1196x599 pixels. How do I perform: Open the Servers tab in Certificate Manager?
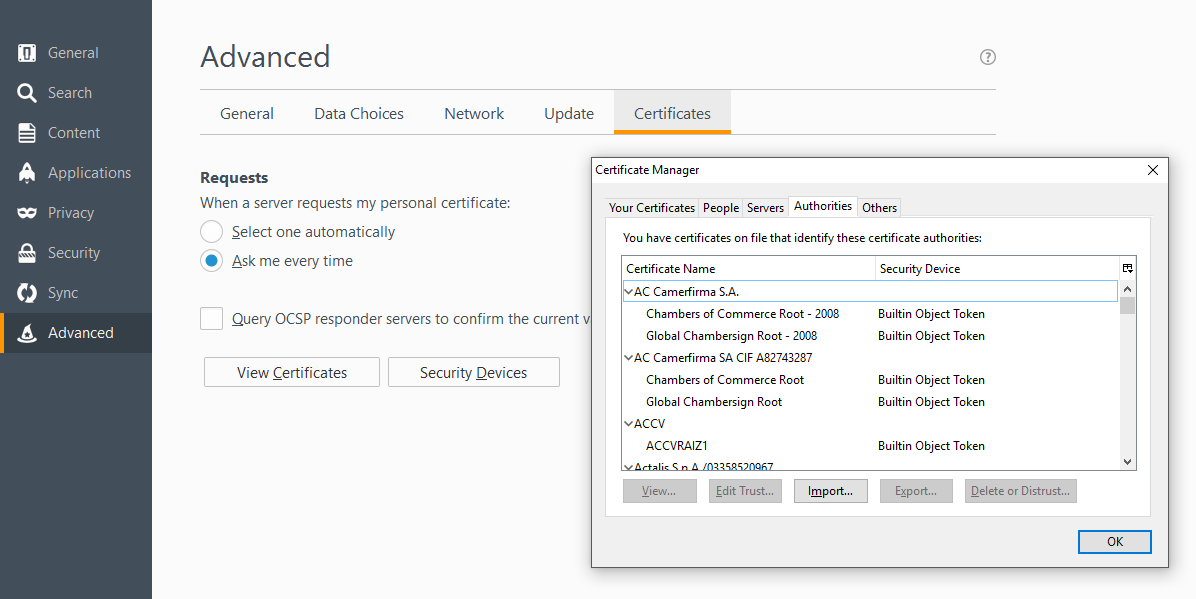tap(765, 208)
